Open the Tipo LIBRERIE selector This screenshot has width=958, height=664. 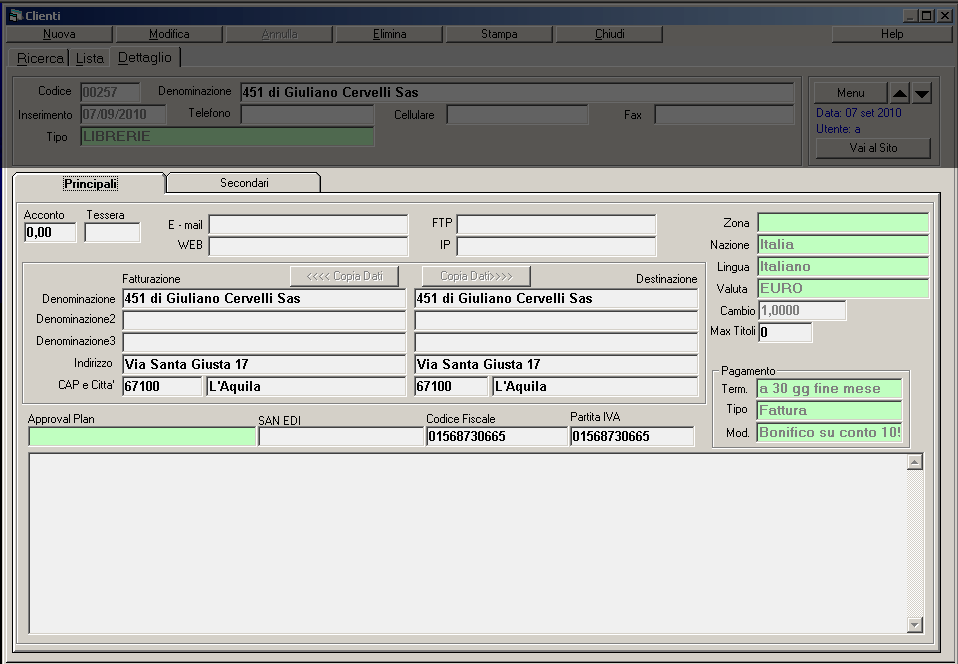point(227,136)
